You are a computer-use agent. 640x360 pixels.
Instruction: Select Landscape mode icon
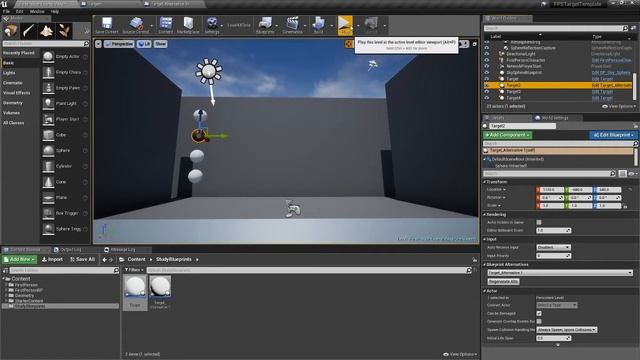click(46, 31)
